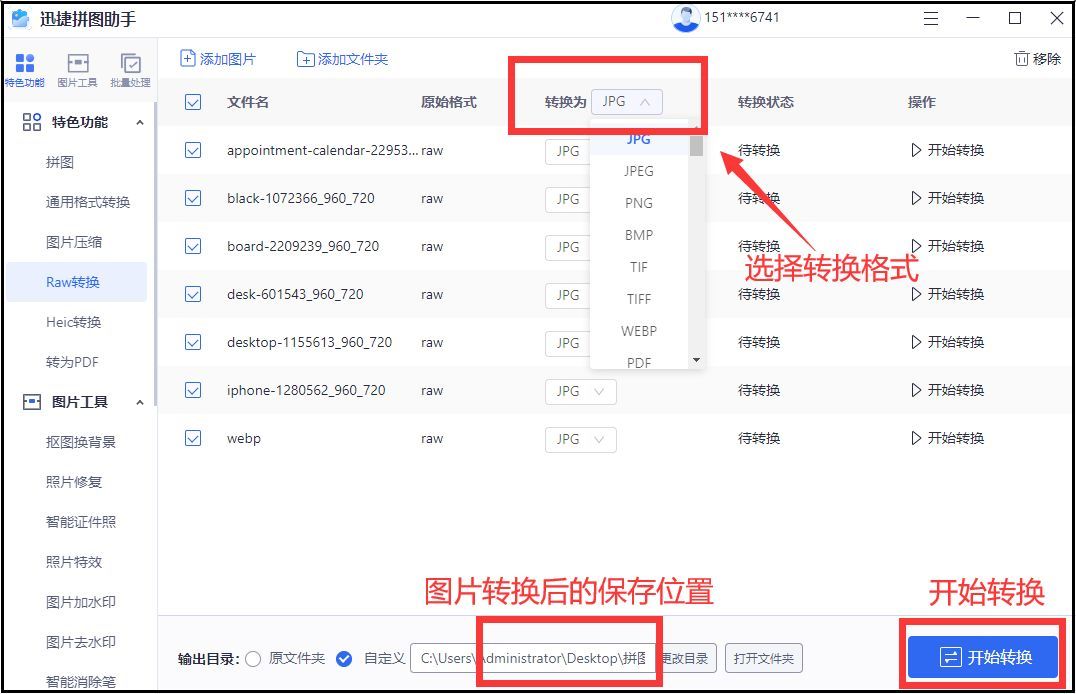Uncheck the desktop-1155613_960_720 checkbox
The width and height of the screenshot is (1076, 694).
coord(193,343)
